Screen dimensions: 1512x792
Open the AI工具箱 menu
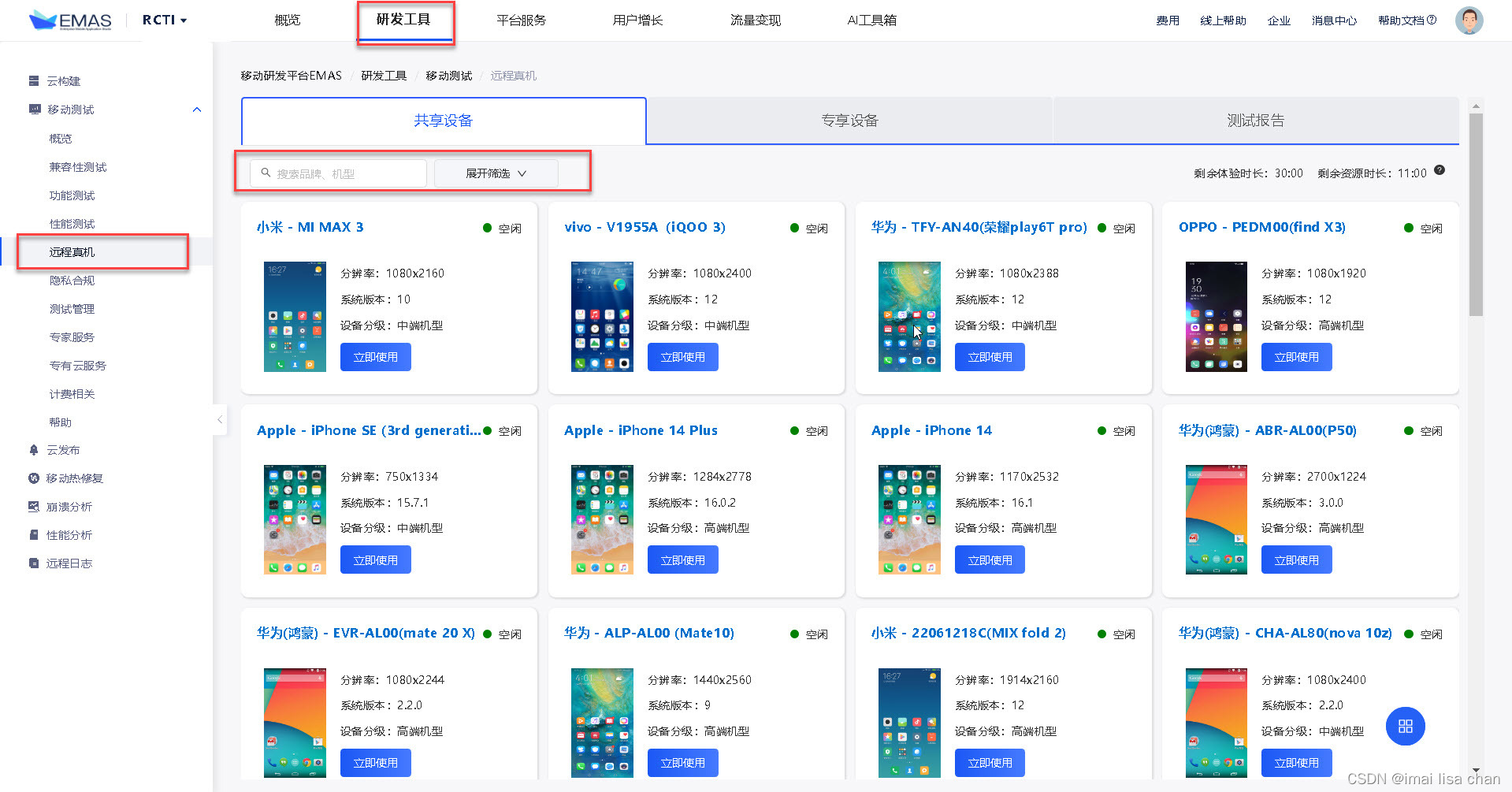coord(872,20)
